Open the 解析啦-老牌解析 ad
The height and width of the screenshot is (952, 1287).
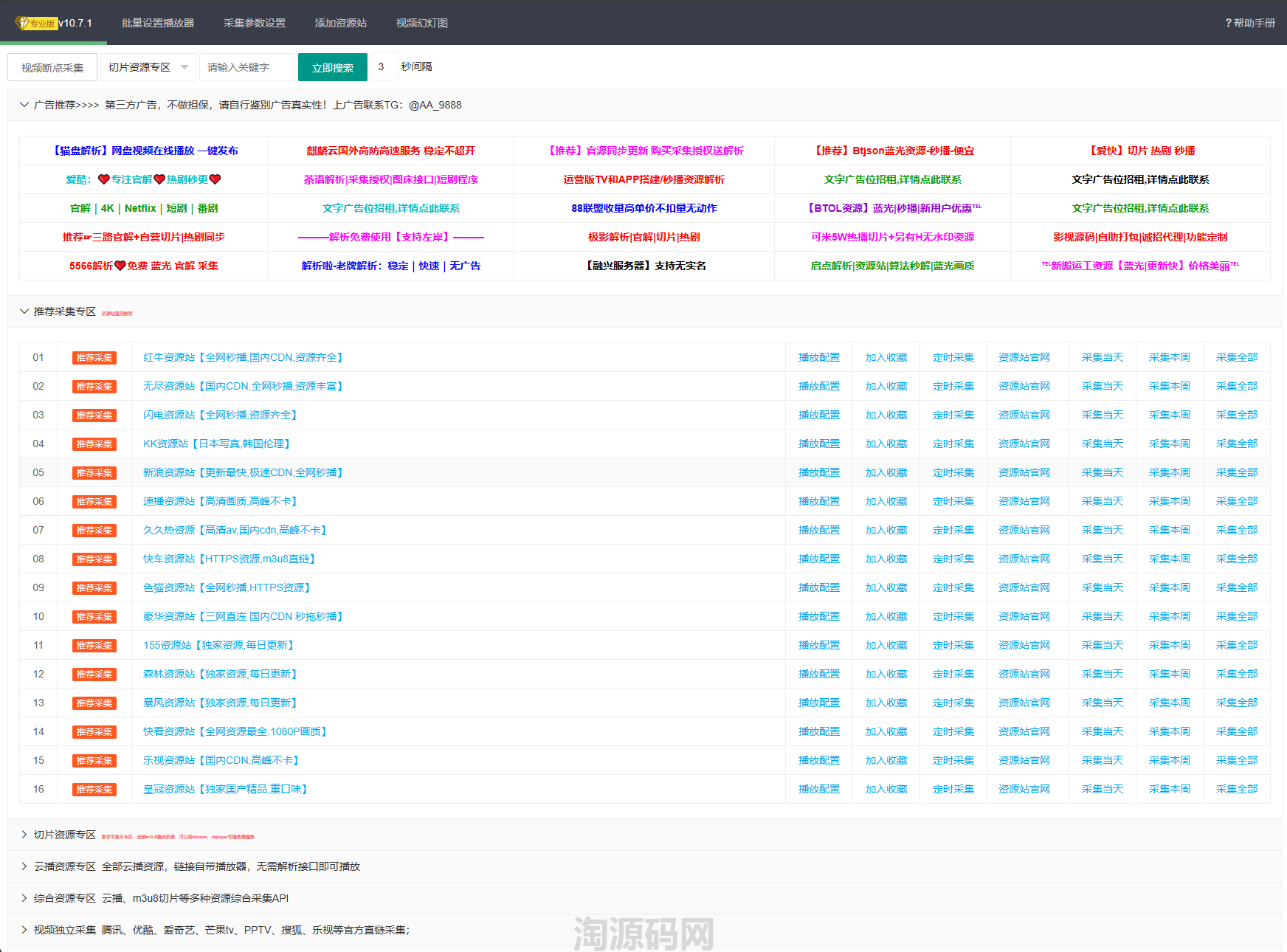tap(391, 266)
